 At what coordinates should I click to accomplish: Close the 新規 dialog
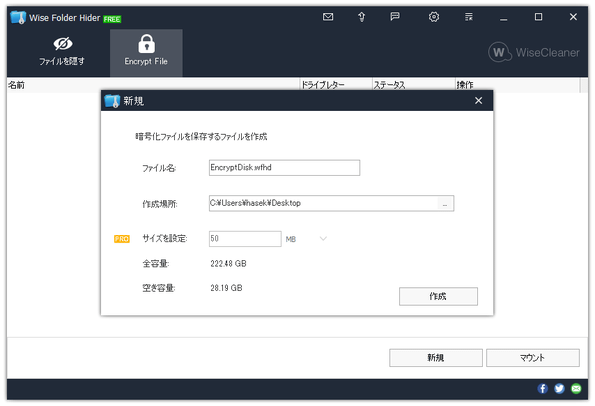479,101
